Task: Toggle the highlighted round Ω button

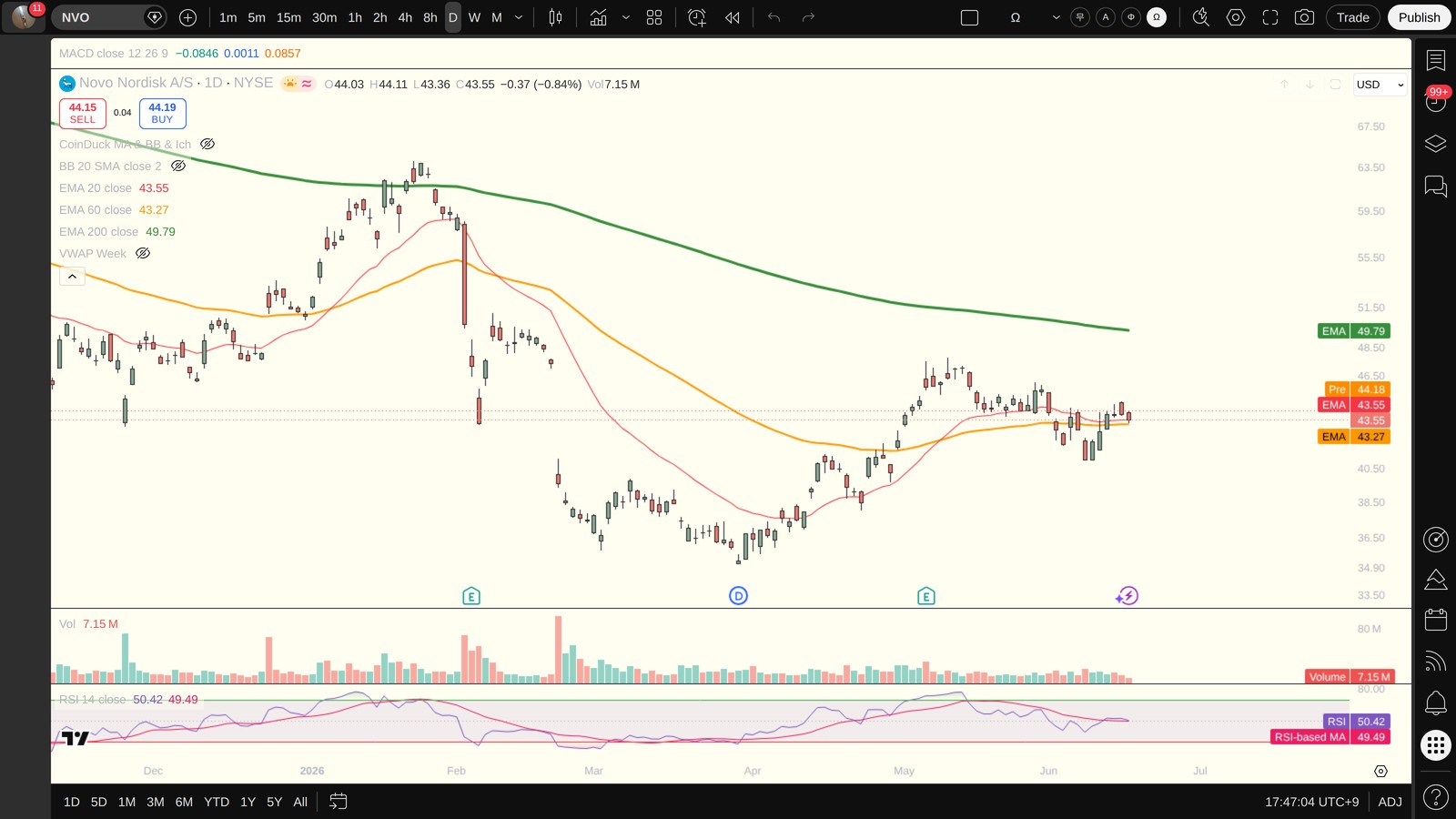Action: point(1157,17)
